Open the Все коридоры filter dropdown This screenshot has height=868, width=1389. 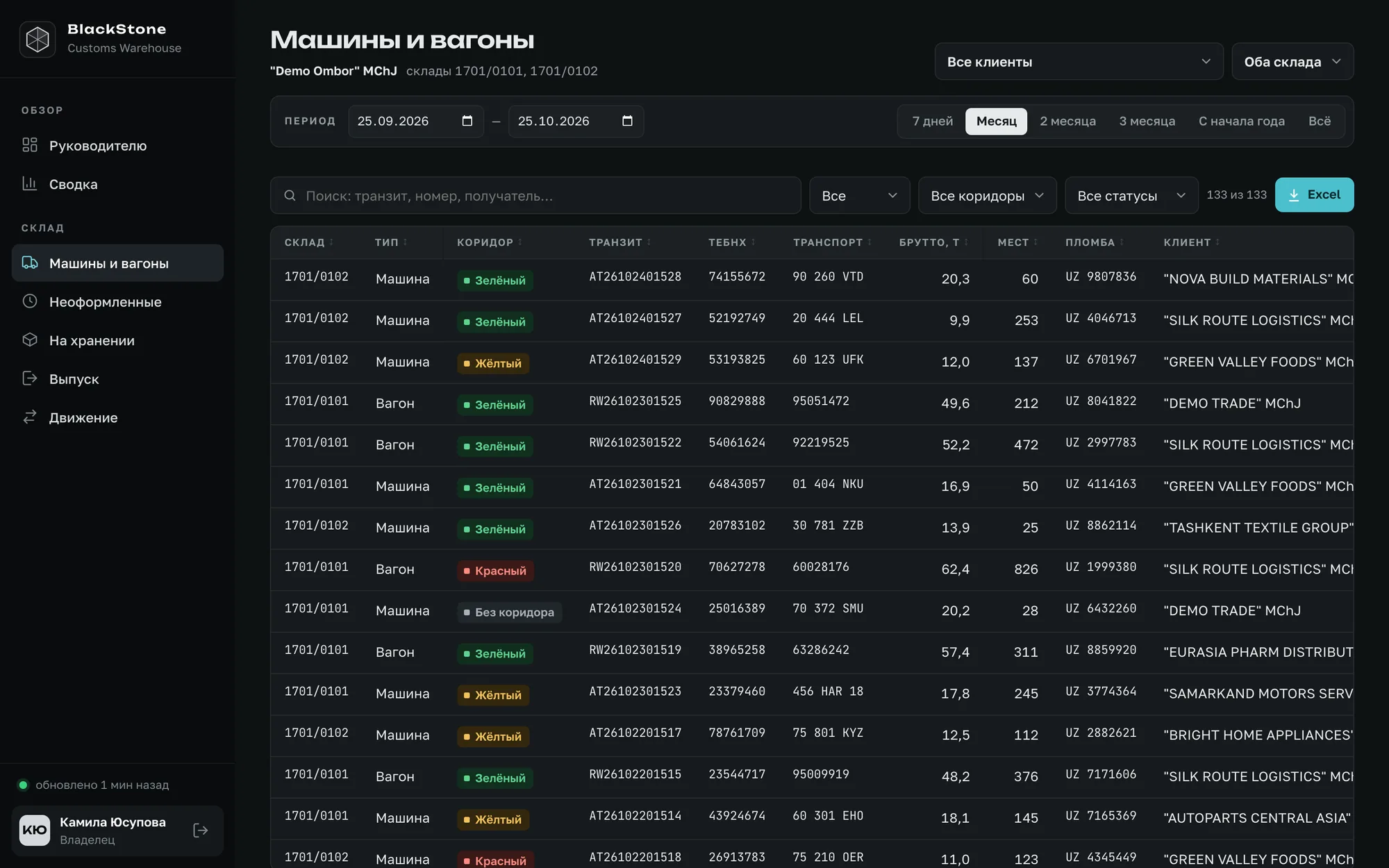(987, 196)
